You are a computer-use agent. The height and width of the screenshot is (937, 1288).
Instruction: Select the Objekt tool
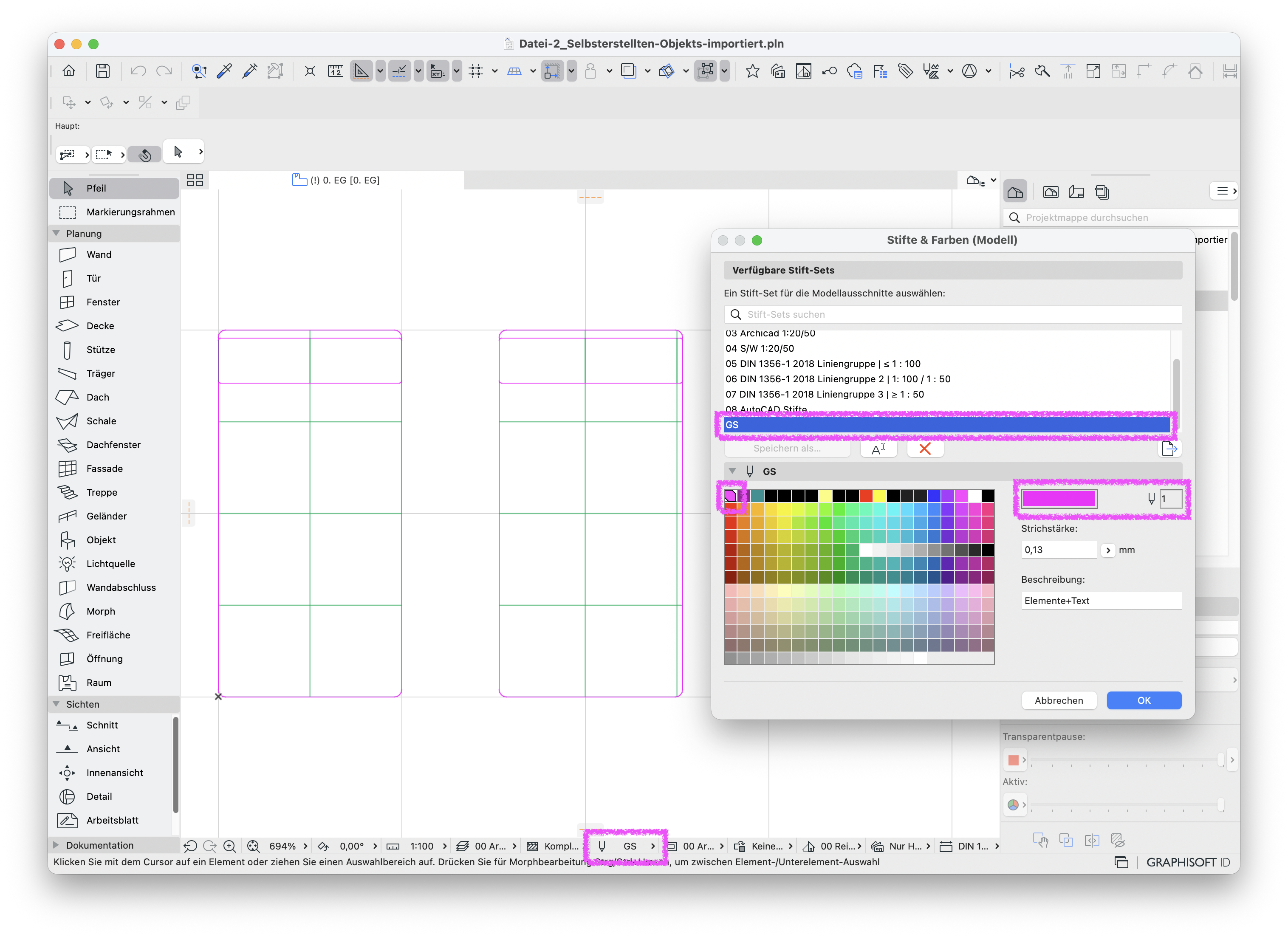click(x=114, y=540)
